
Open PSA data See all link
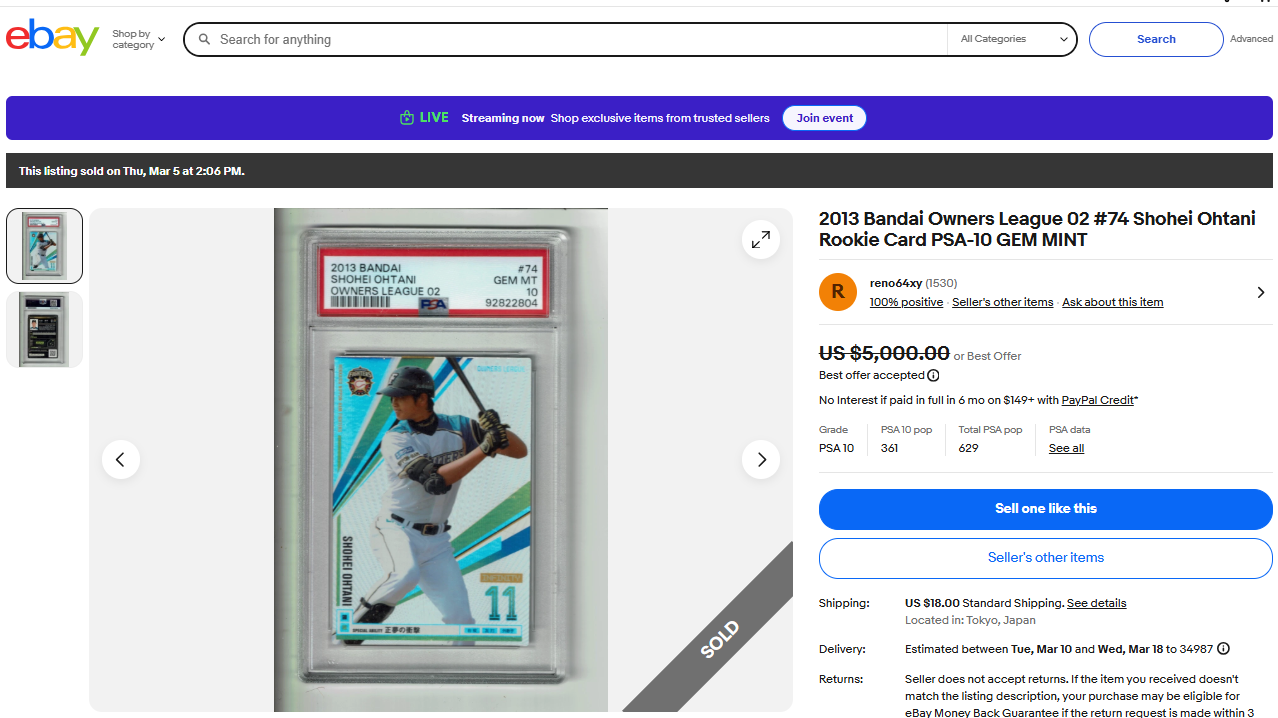1066,448
